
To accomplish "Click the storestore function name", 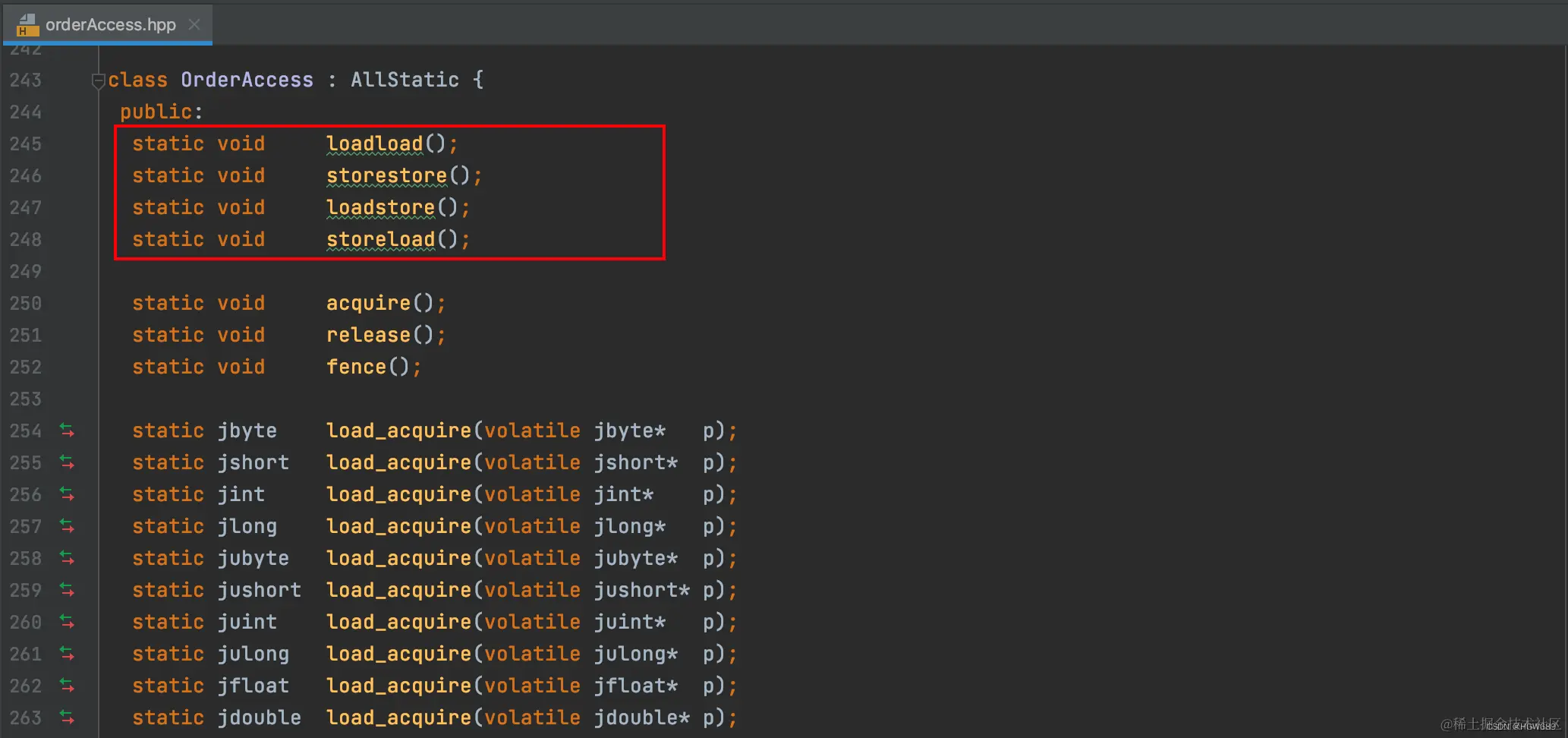I will pos(387,175).
